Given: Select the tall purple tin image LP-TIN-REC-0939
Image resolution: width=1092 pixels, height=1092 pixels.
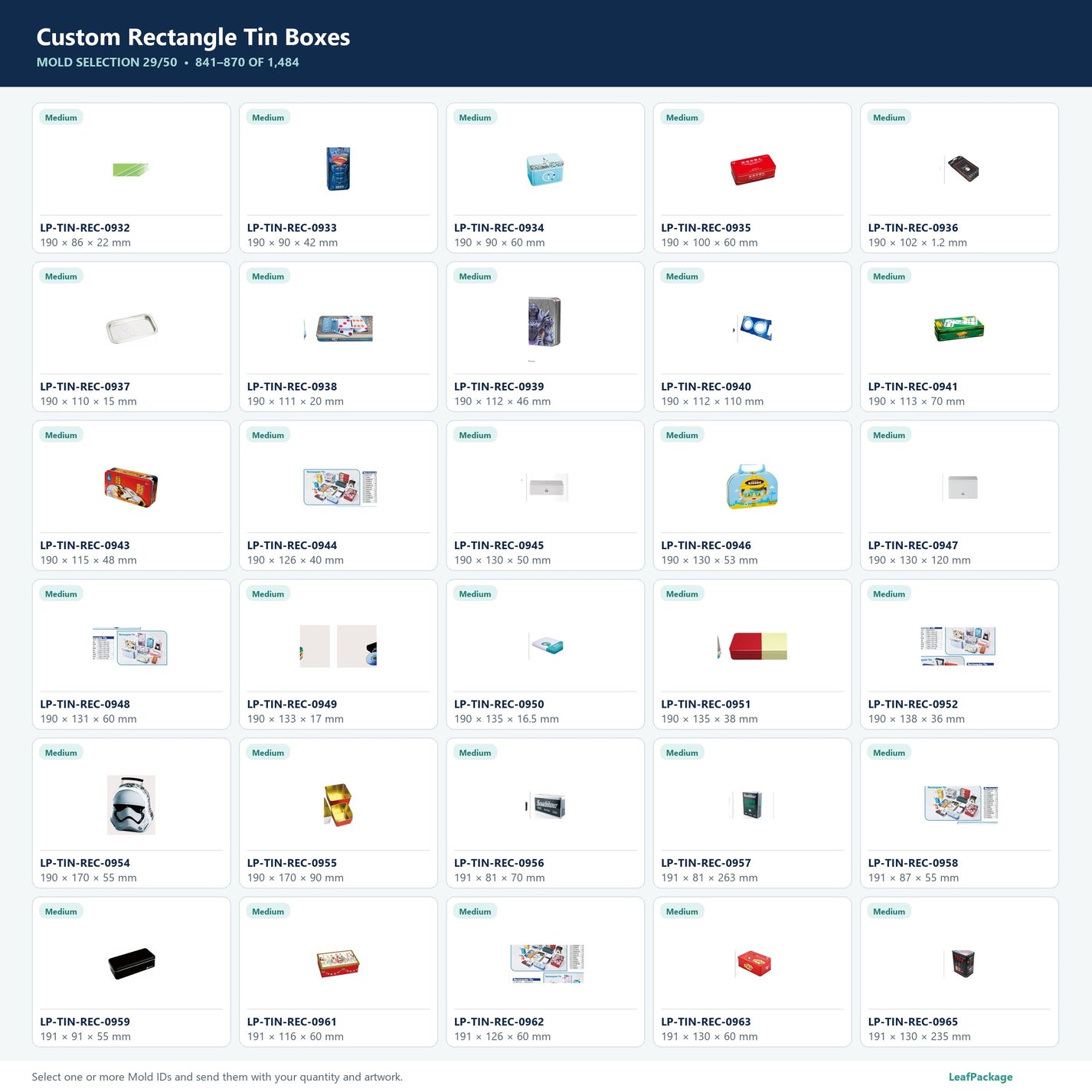Looking at the screenshot, I should point(544,322).
